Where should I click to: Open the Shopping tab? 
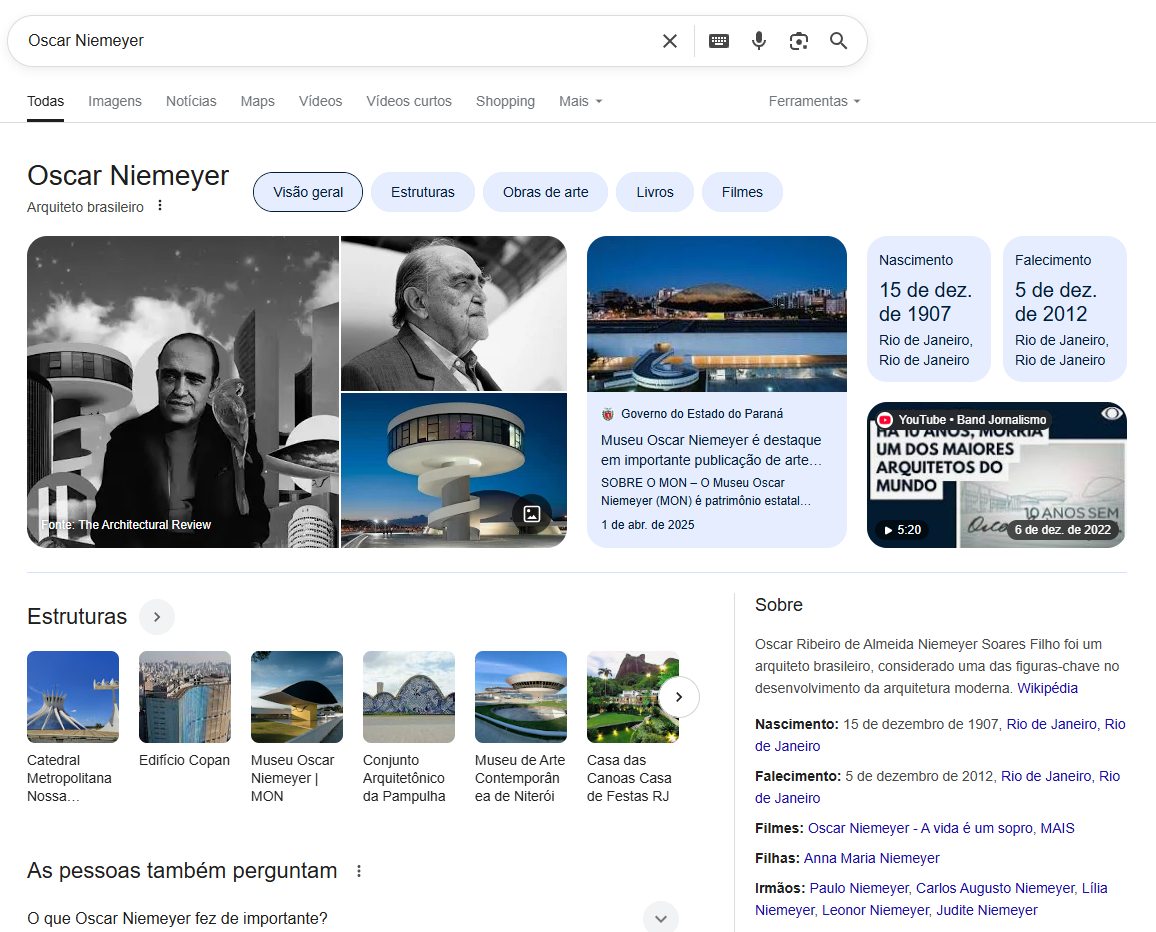click(x=505, y=101)
